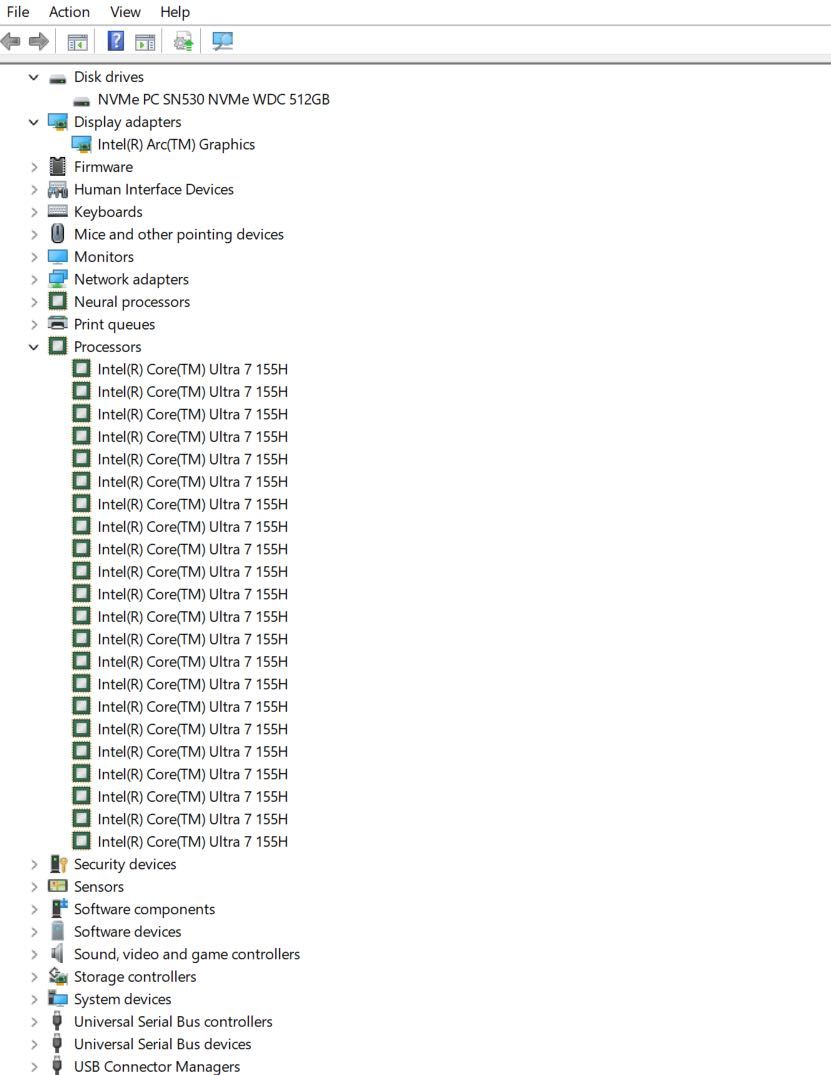Select the USB Connector Managers label

coord(157,1067)
